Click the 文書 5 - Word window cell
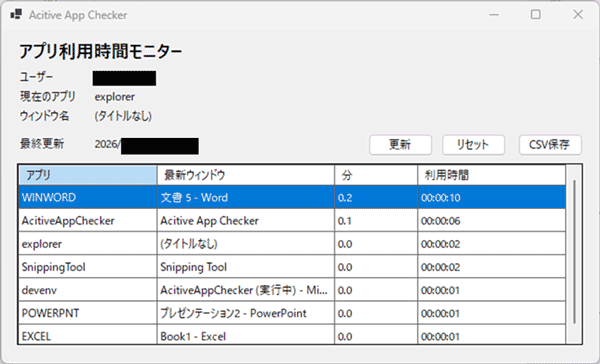 [246, 198]
